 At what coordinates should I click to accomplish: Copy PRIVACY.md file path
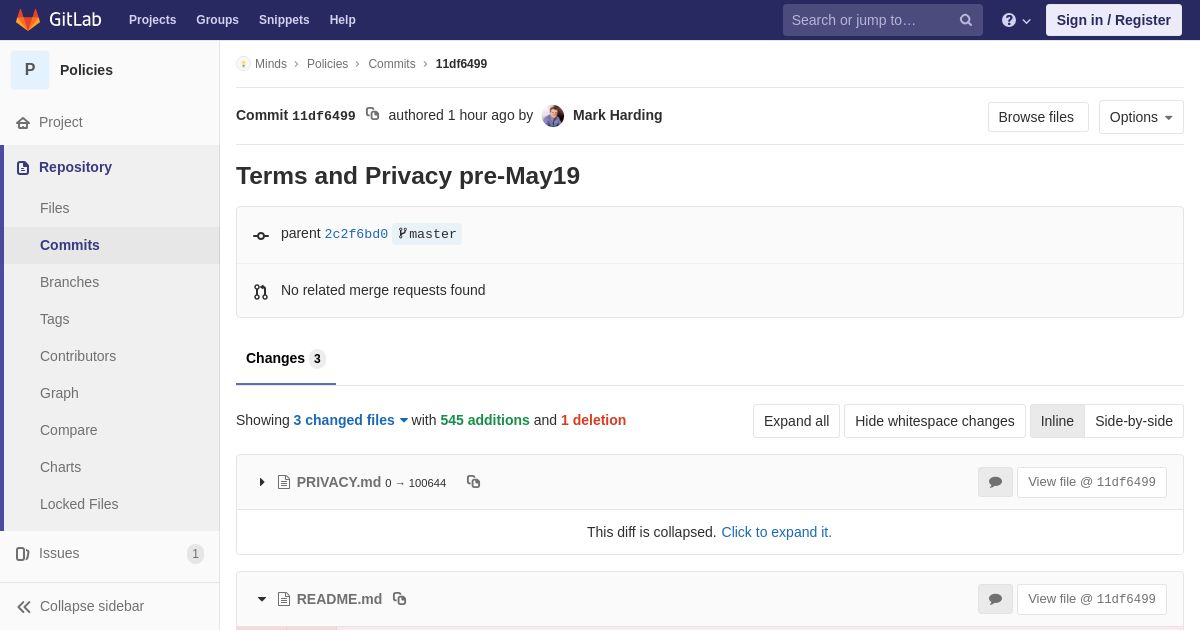pos(474,482)
